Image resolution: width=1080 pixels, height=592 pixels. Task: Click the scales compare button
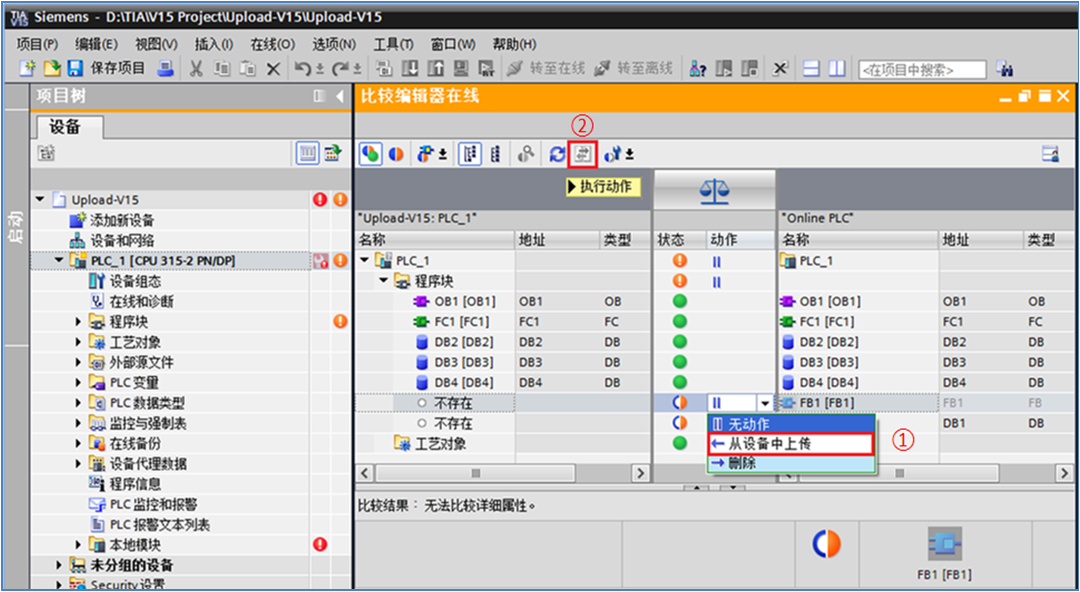714,190
